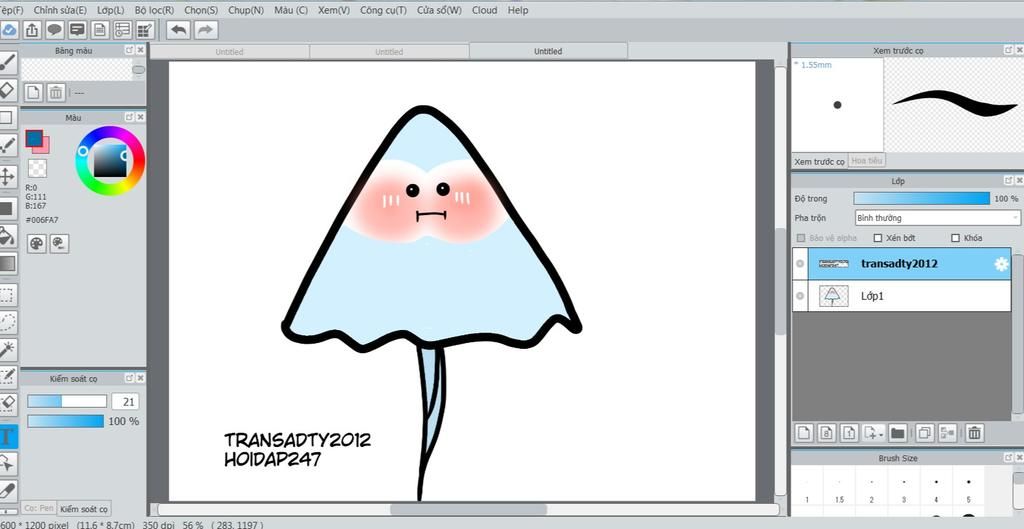Create a new layer folder
This screenshot has width=1024, height=529.
click(898, 432)
